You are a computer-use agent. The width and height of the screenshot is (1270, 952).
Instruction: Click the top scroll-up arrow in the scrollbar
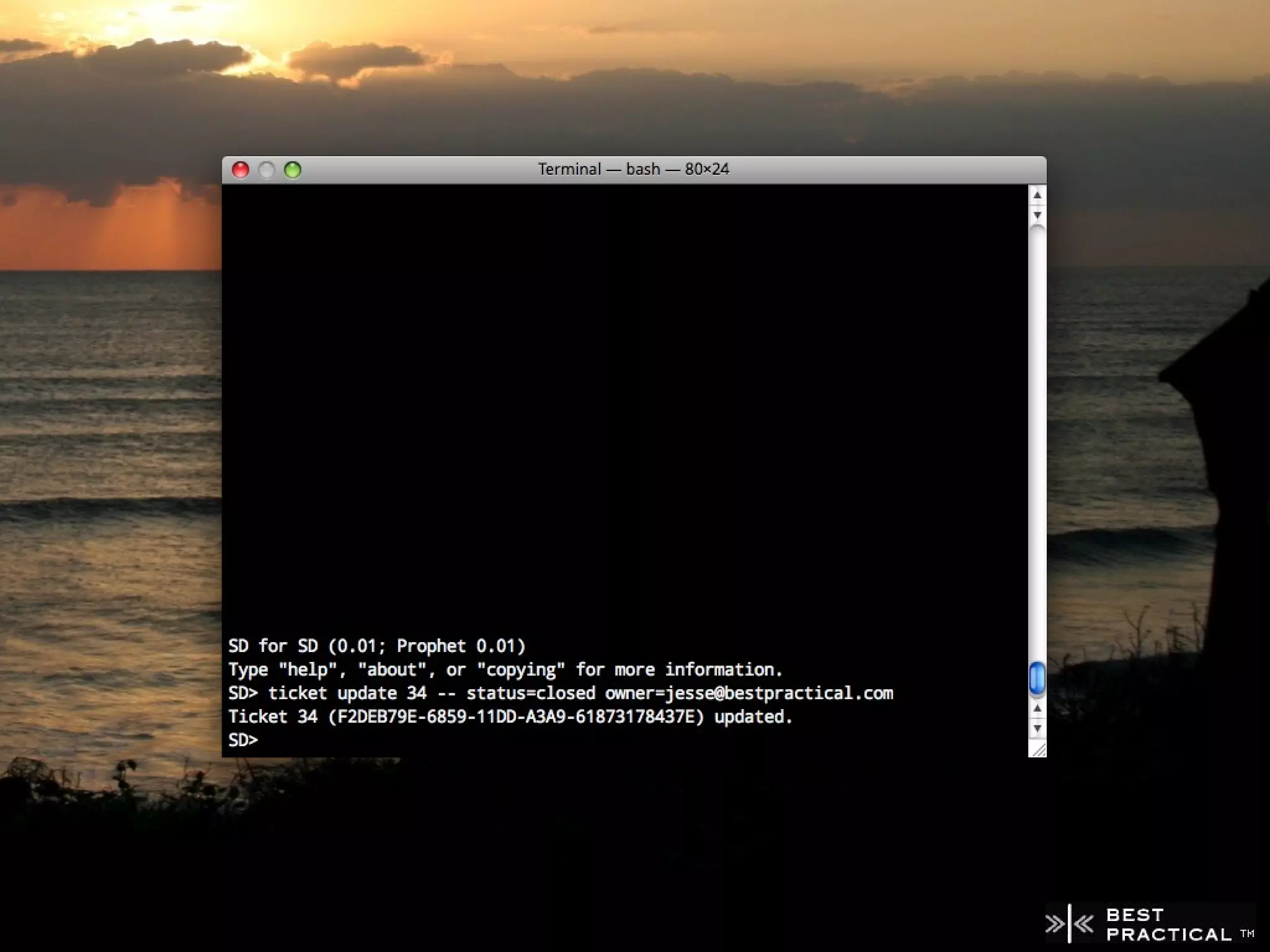(x=1037, y=196)
